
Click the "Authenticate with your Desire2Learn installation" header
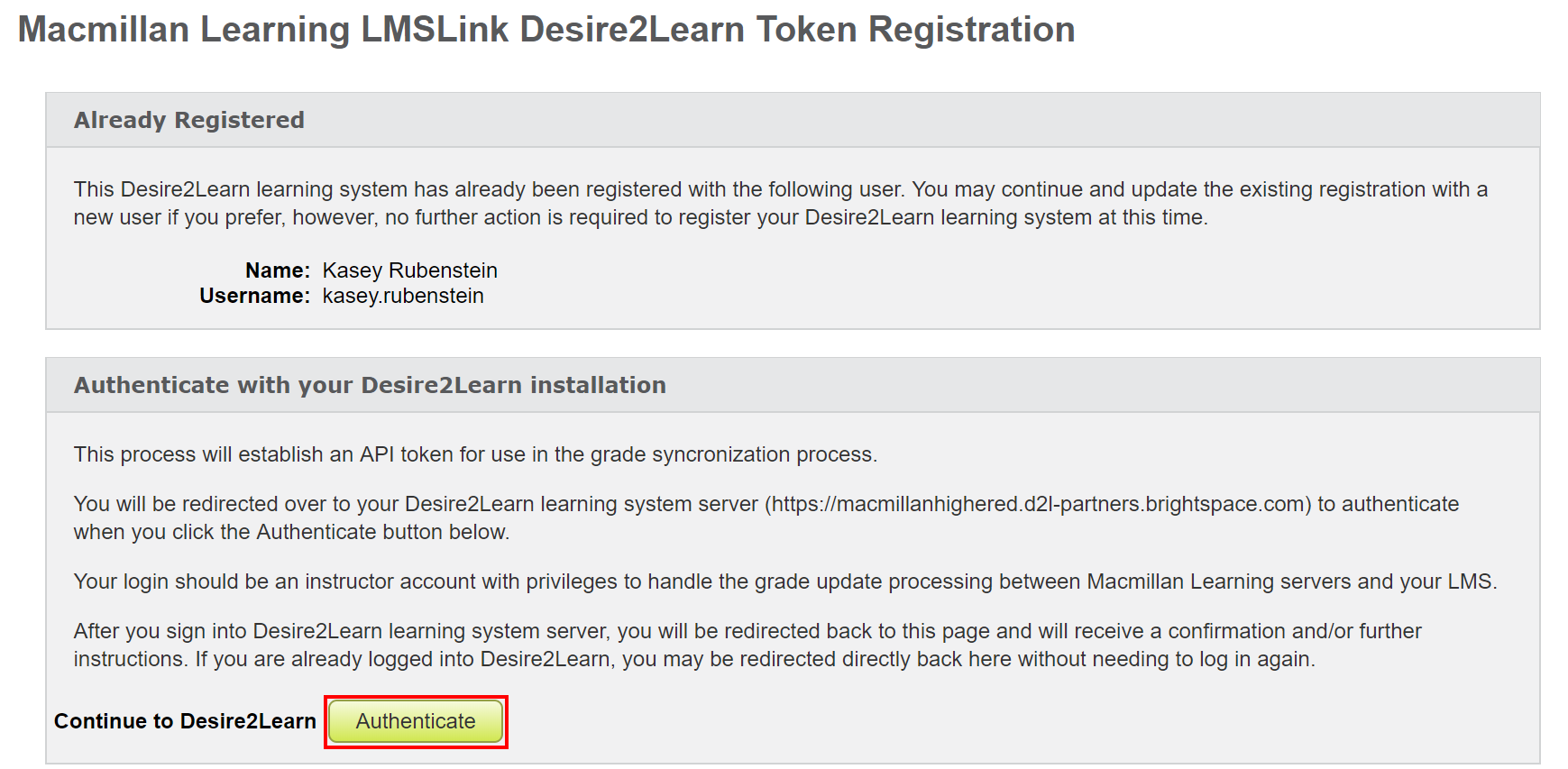370,384
